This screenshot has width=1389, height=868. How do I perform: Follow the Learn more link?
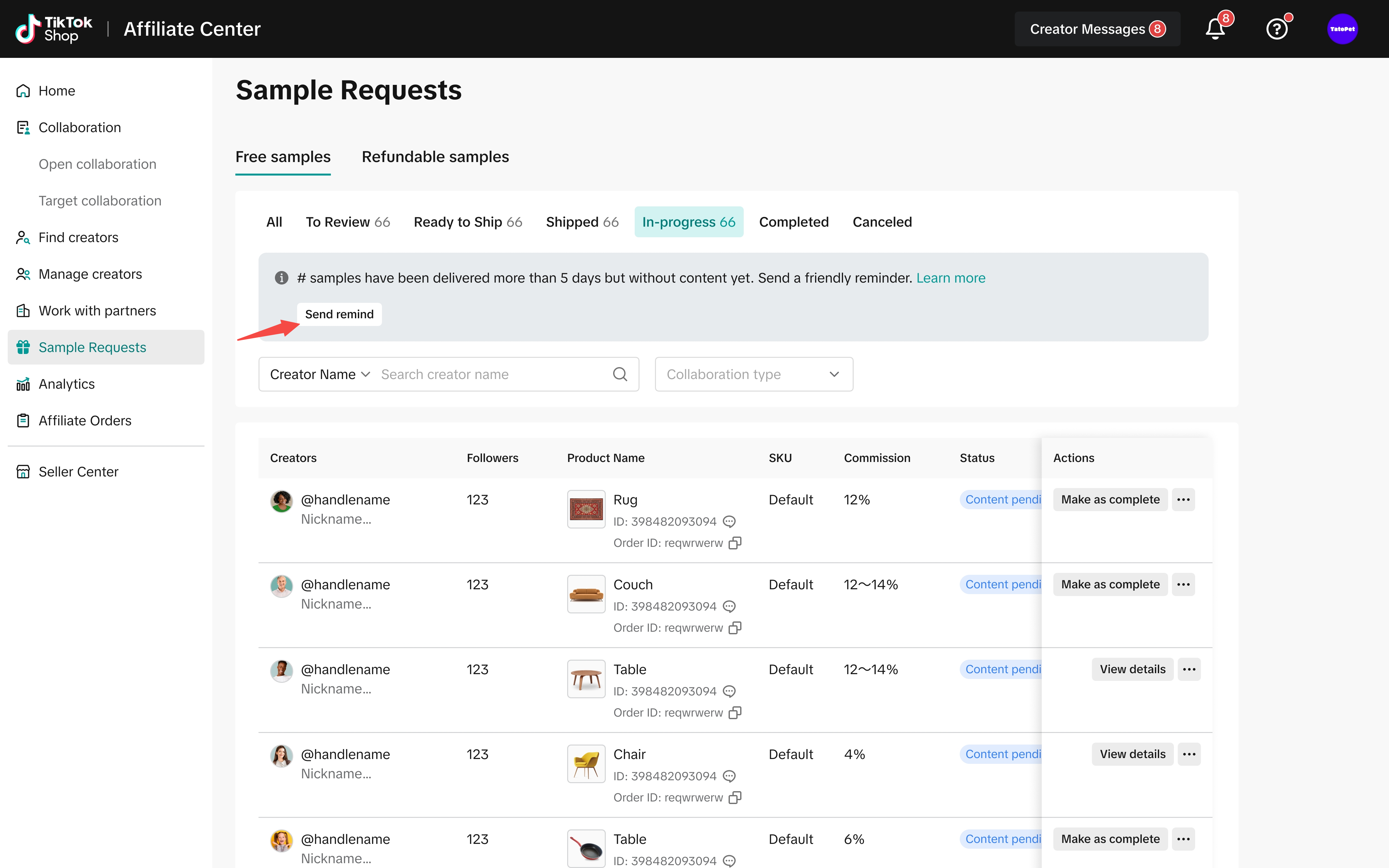pos(950,278)
